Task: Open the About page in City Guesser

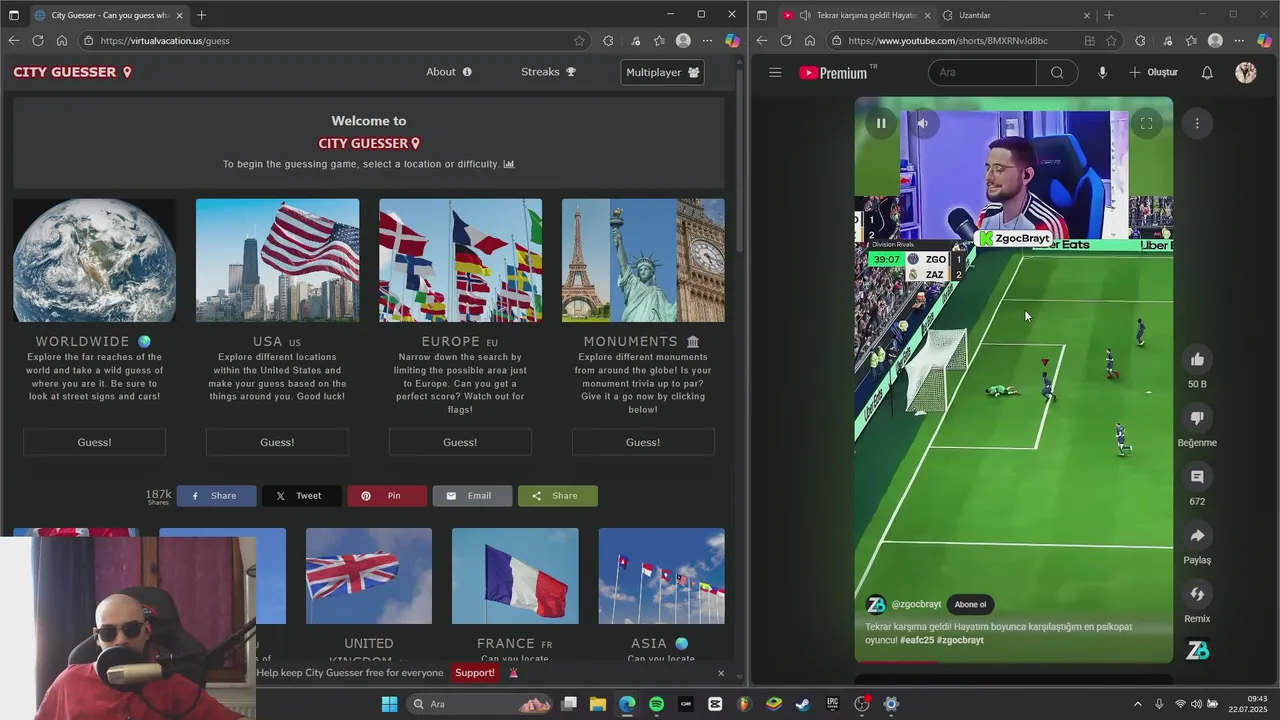Action: 449,72
